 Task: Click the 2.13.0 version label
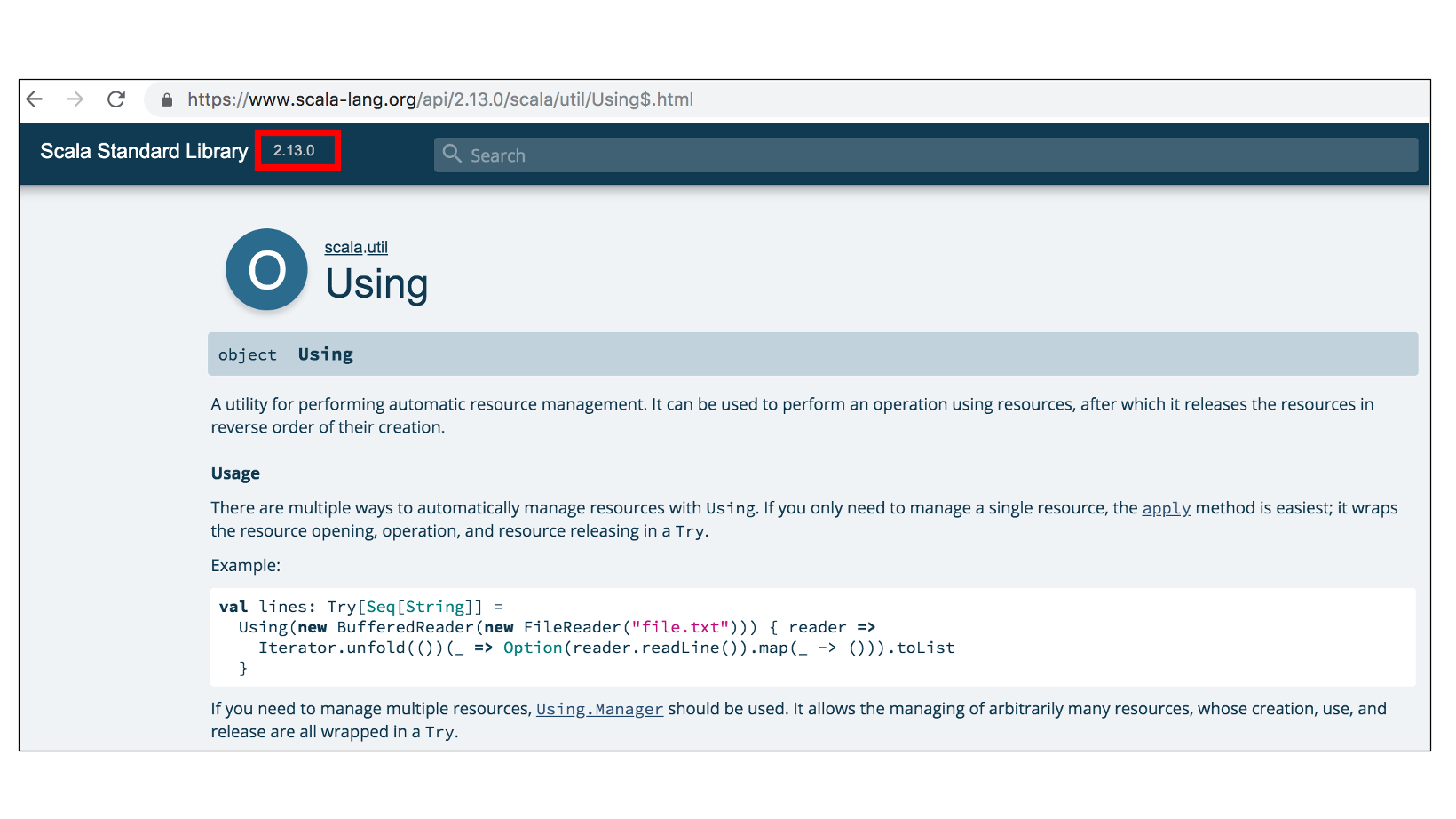pyautogui.click(x=294, y=151)
